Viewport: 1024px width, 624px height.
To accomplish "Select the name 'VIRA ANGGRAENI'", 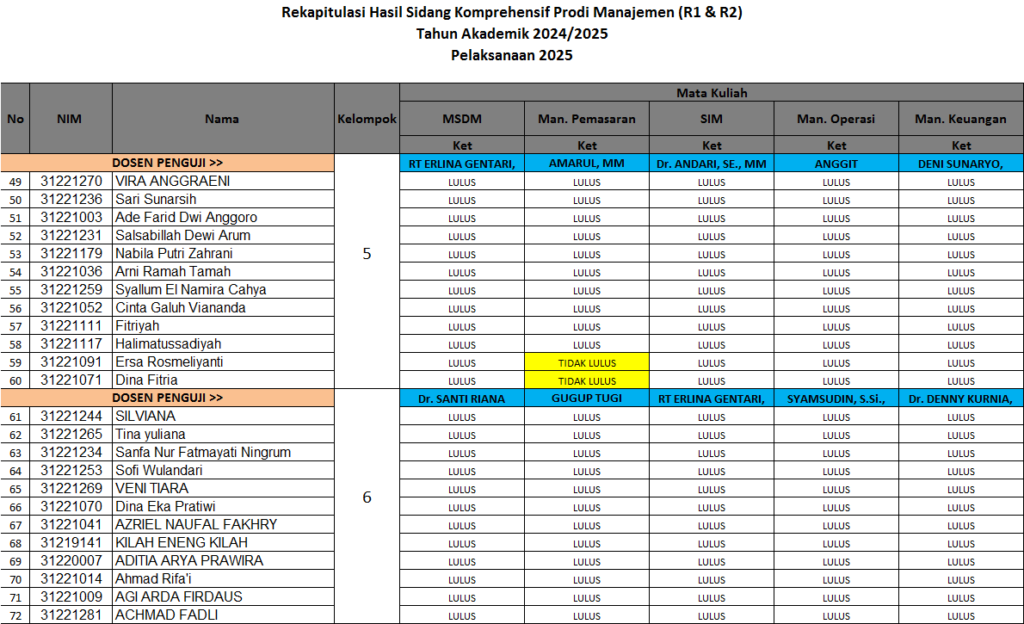I will click(172, 181).
